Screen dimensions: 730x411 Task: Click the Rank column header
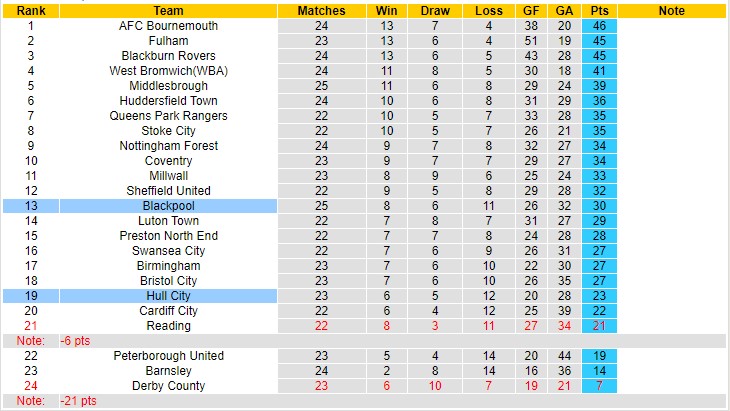click(30, 11)
